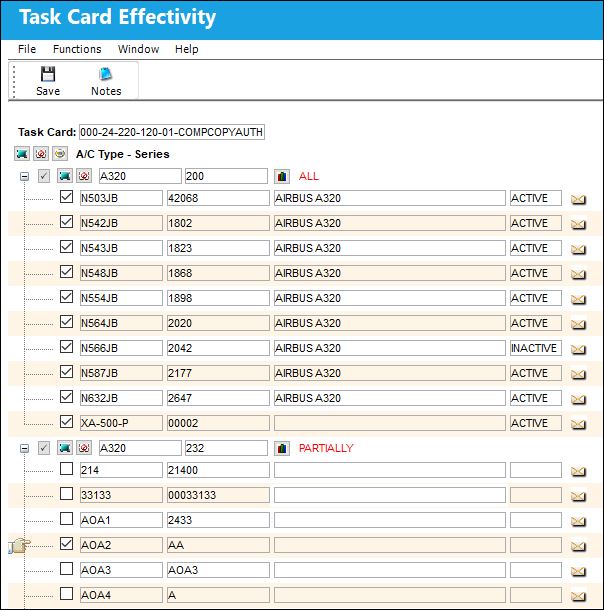The image size is (604, 610).
Task: Click the serial cell 00033133
Action: (x=218, y=495)
